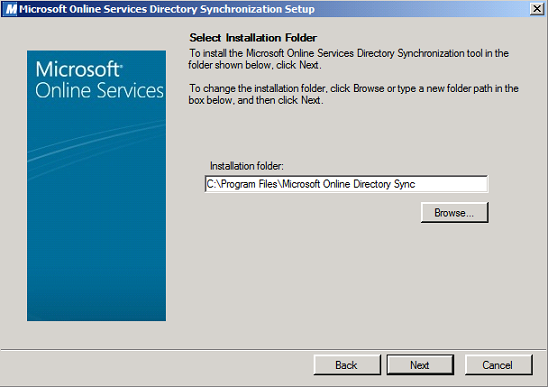Image resolution: width=548 pixels, height=387 pixels.
Task: Click the 'Online Services' text in banner
Action: 99,90
